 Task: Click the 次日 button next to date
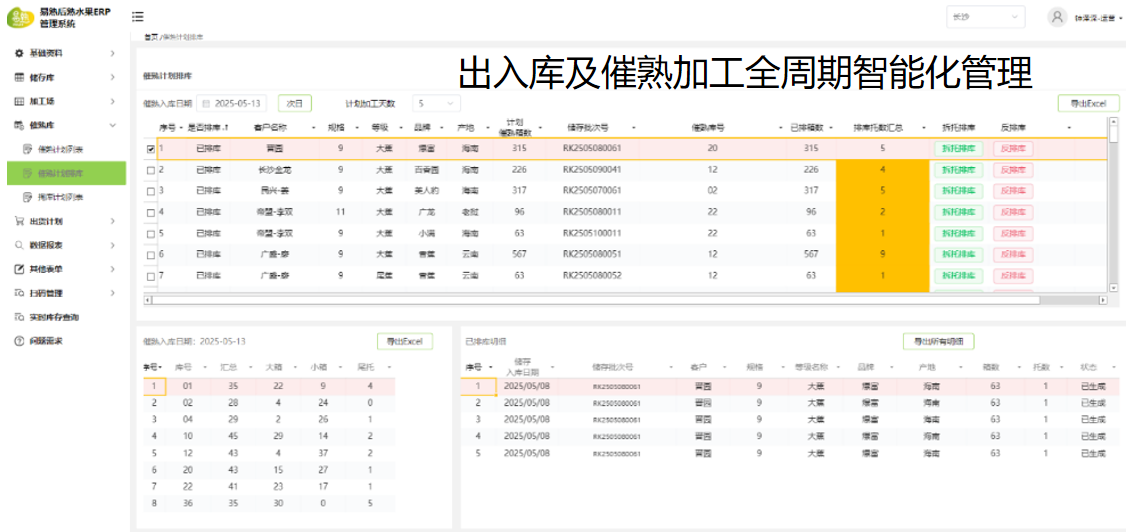294,103
